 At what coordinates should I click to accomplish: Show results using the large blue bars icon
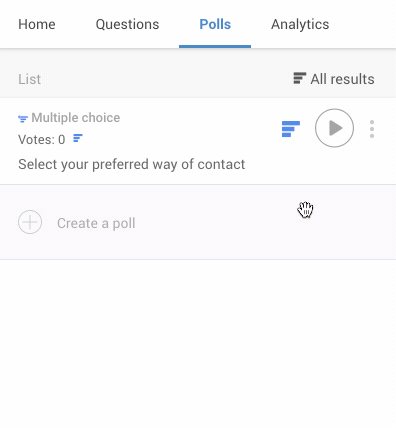291,129
